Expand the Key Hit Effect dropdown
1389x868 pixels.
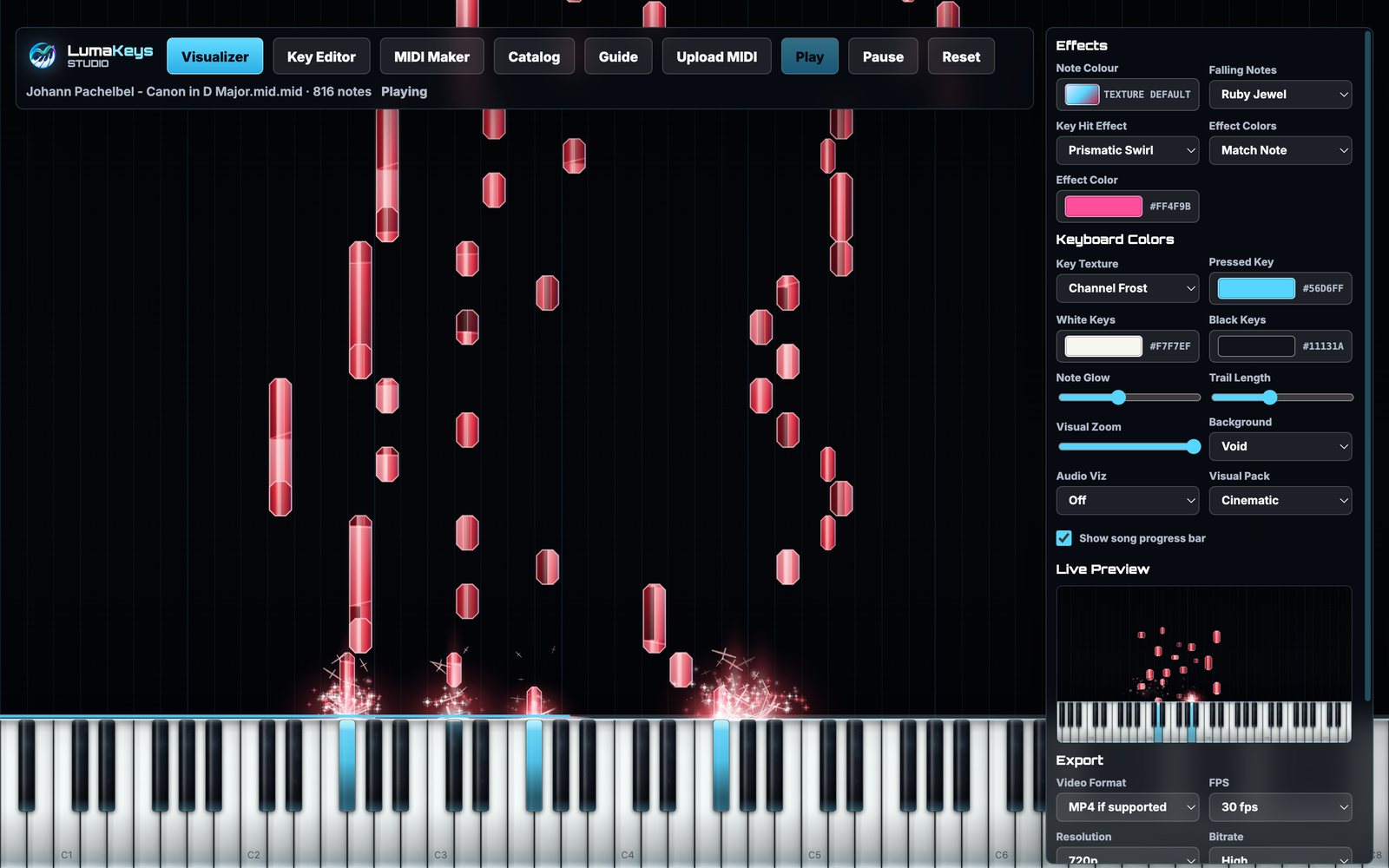[1128, 150]
